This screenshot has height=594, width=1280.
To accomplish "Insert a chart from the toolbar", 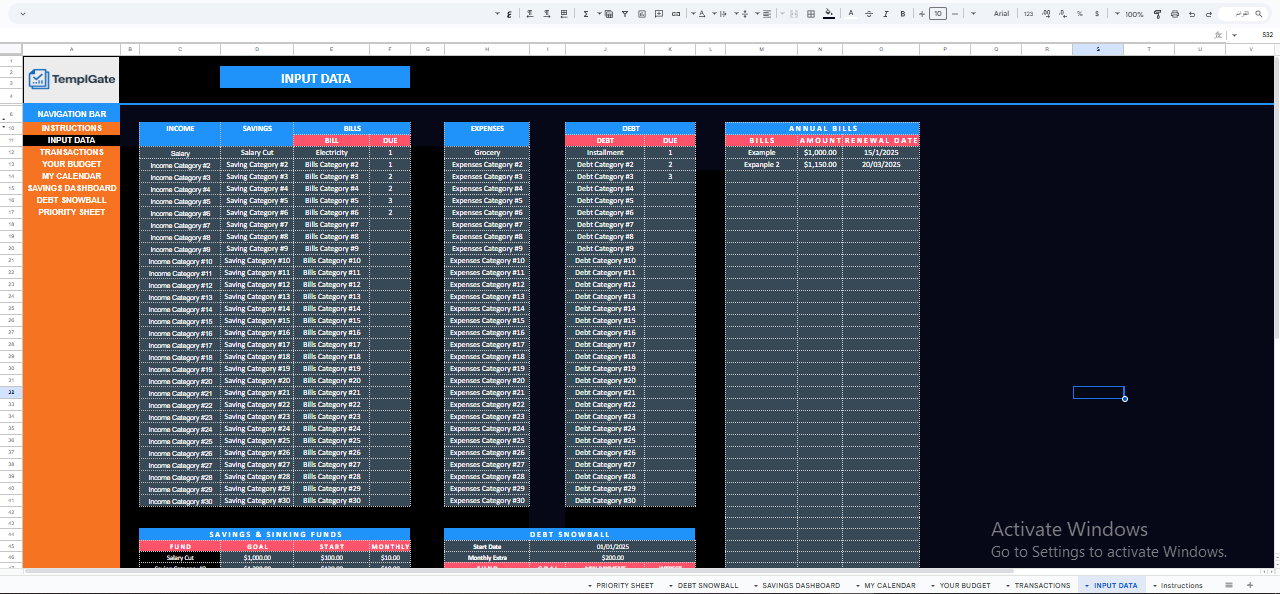I will (x=641, y=14).
